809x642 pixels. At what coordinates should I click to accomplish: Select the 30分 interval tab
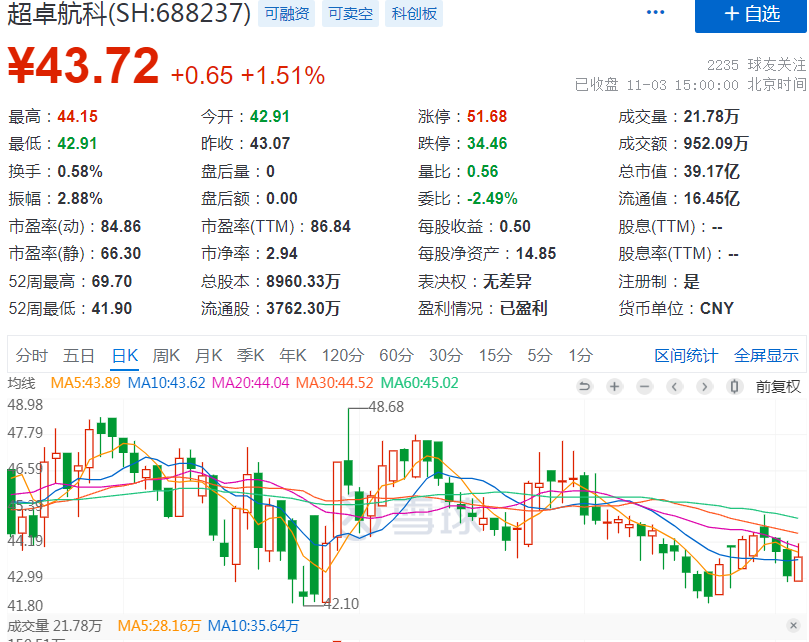point(446,356)
